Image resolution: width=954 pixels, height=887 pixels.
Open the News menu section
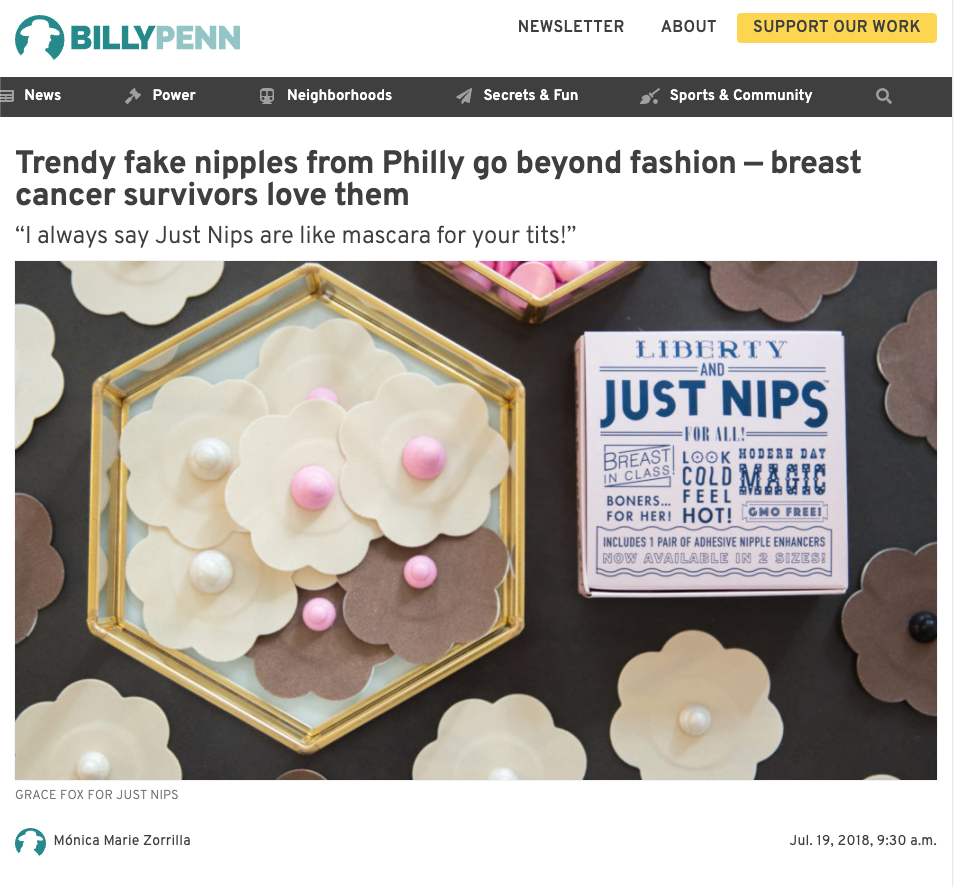pyautogui.click(x=43, y=95)
